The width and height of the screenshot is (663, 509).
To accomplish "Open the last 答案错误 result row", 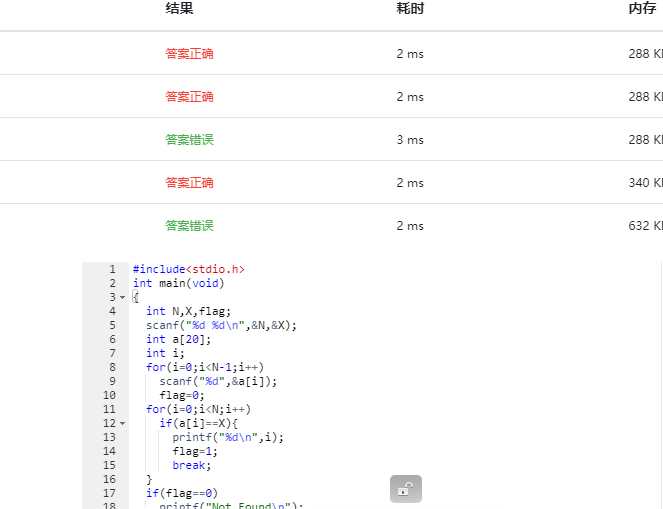I will click(189, 226).
